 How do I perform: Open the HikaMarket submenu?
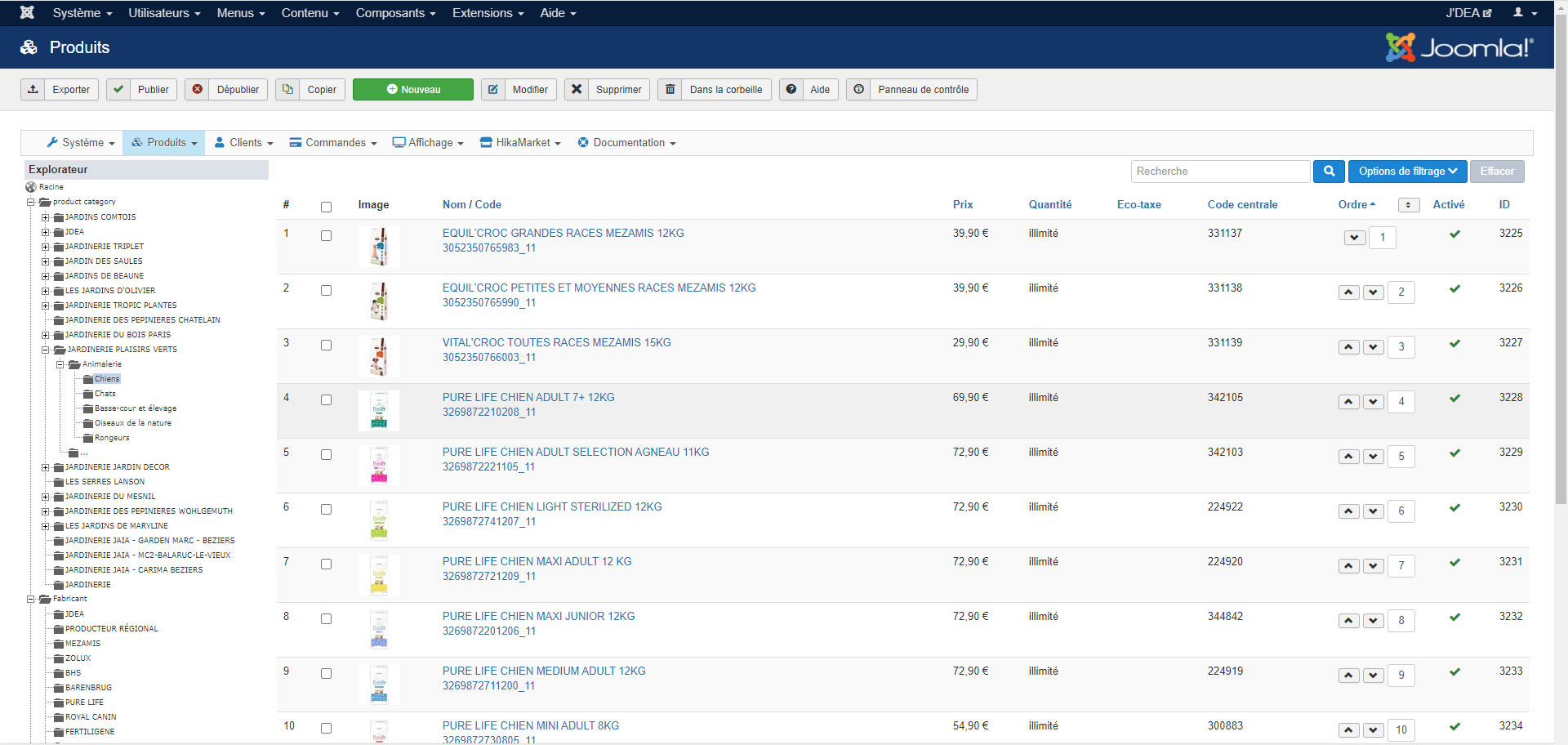pyautogui.click(x=521, y=143)
